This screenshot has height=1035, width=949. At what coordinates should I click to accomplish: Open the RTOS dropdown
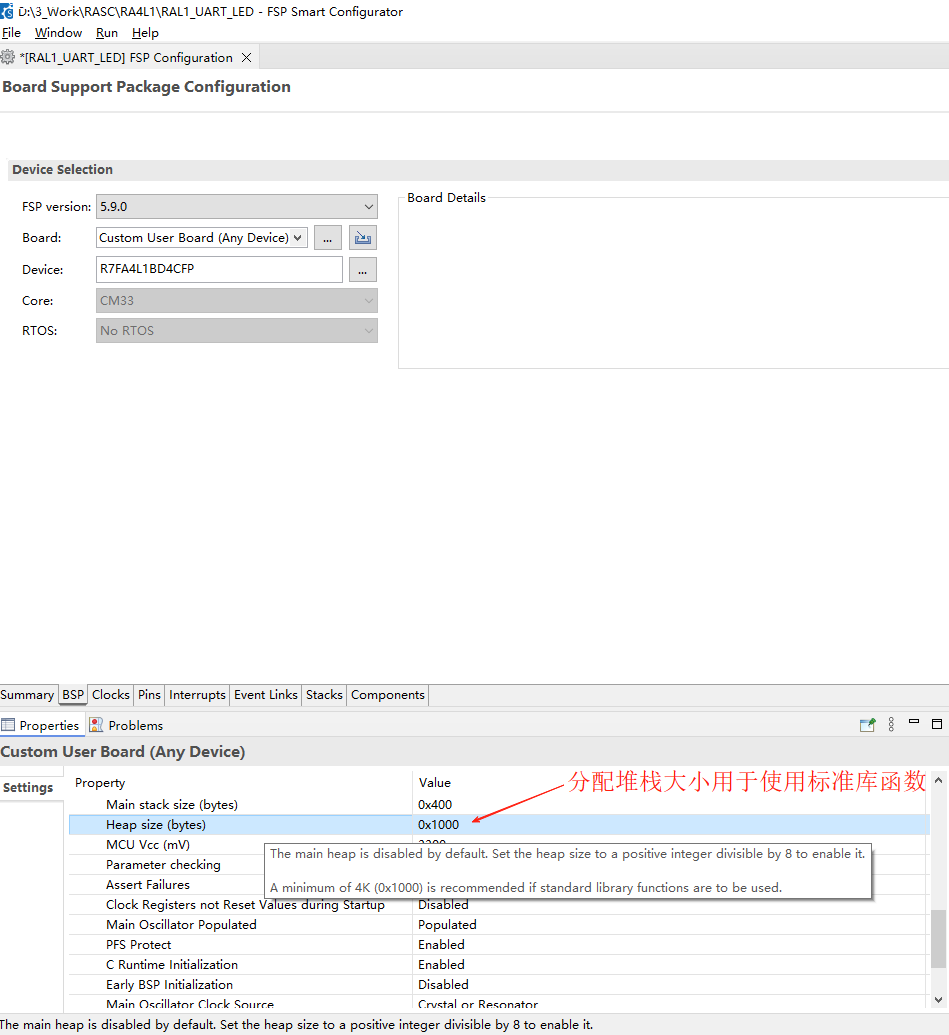pyautogui.click(x=237, y=331)
